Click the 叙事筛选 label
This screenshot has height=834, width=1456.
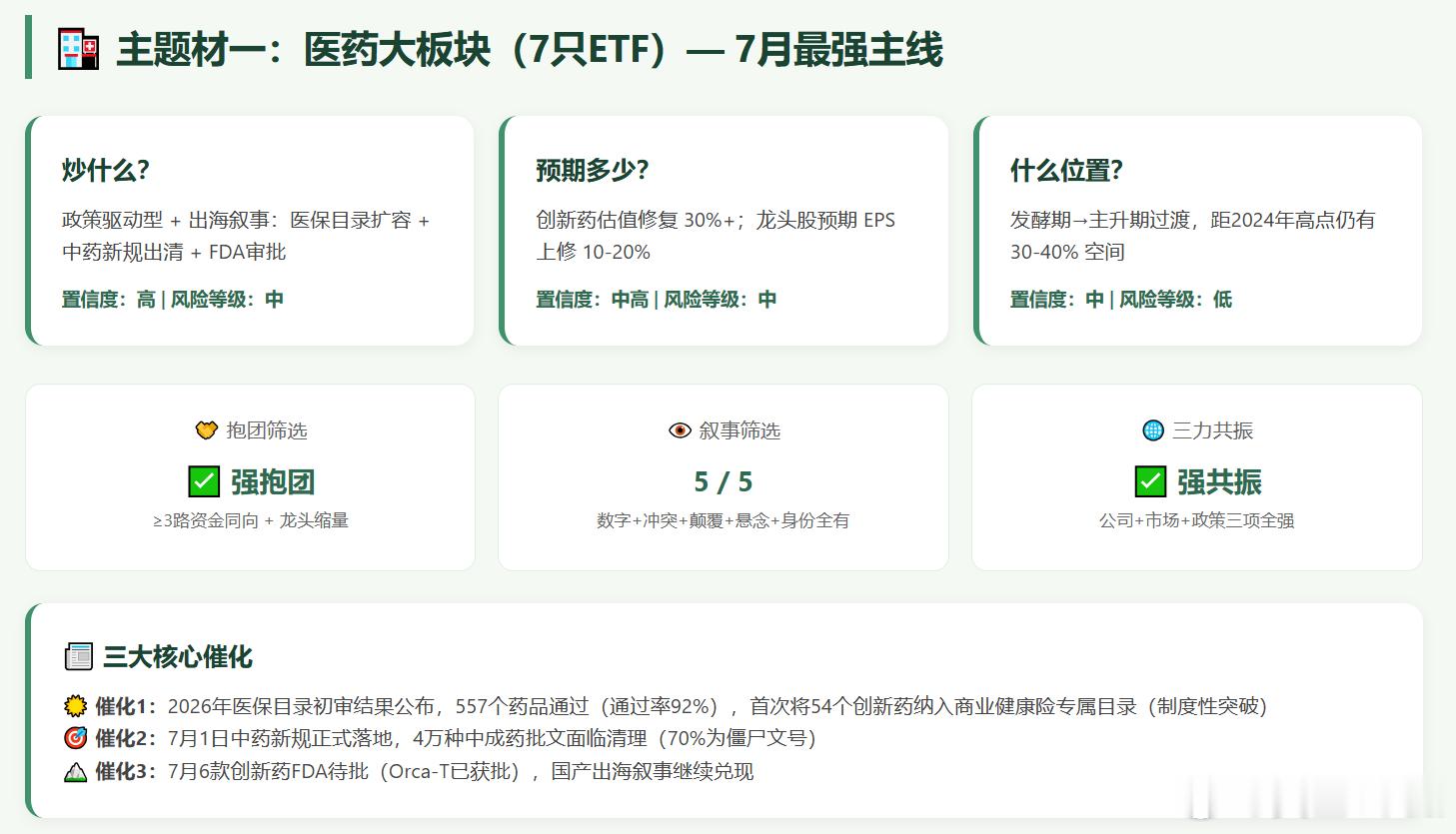click(x=739, y=430)
